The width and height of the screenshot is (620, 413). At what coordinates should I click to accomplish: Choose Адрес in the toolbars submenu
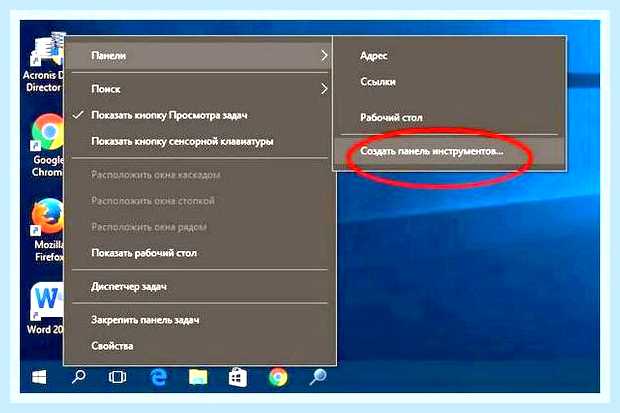click(449, 56)
